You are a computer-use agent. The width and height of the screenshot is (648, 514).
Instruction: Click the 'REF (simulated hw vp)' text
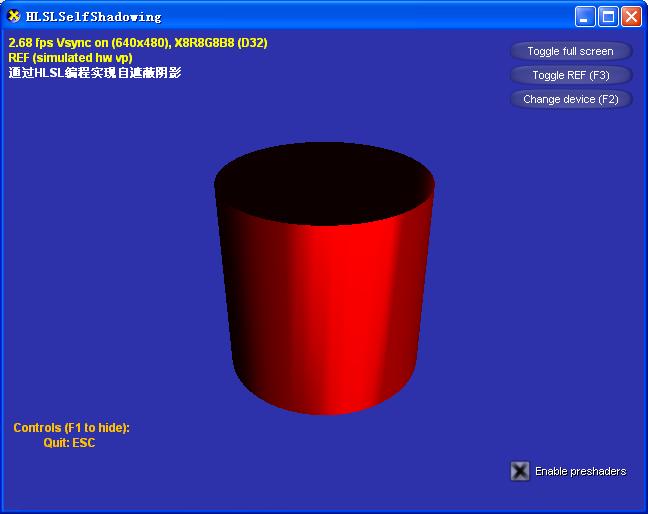click(x=70, y=57)
